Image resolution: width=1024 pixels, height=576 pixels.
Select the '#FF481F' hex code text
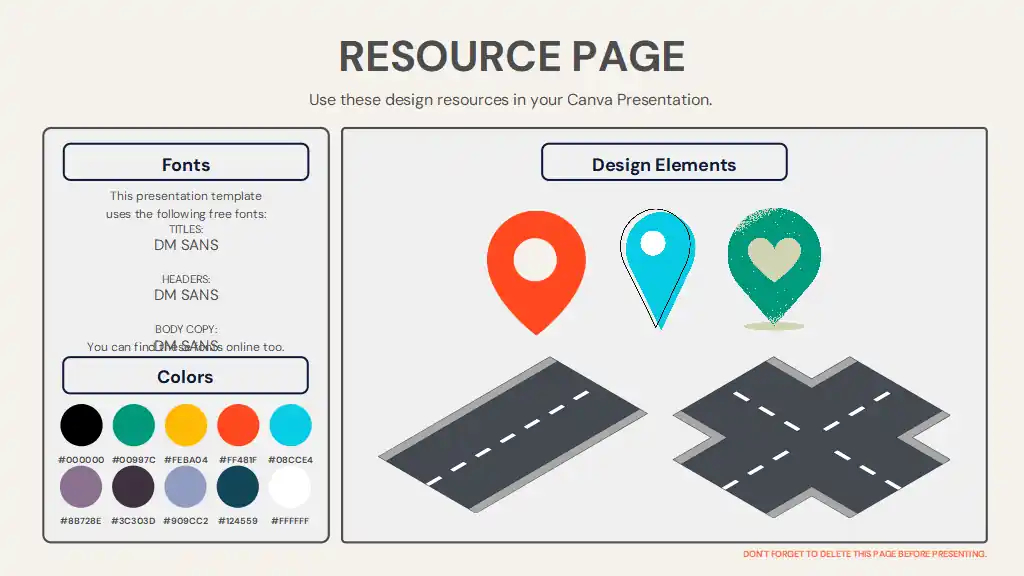[238, 460]
